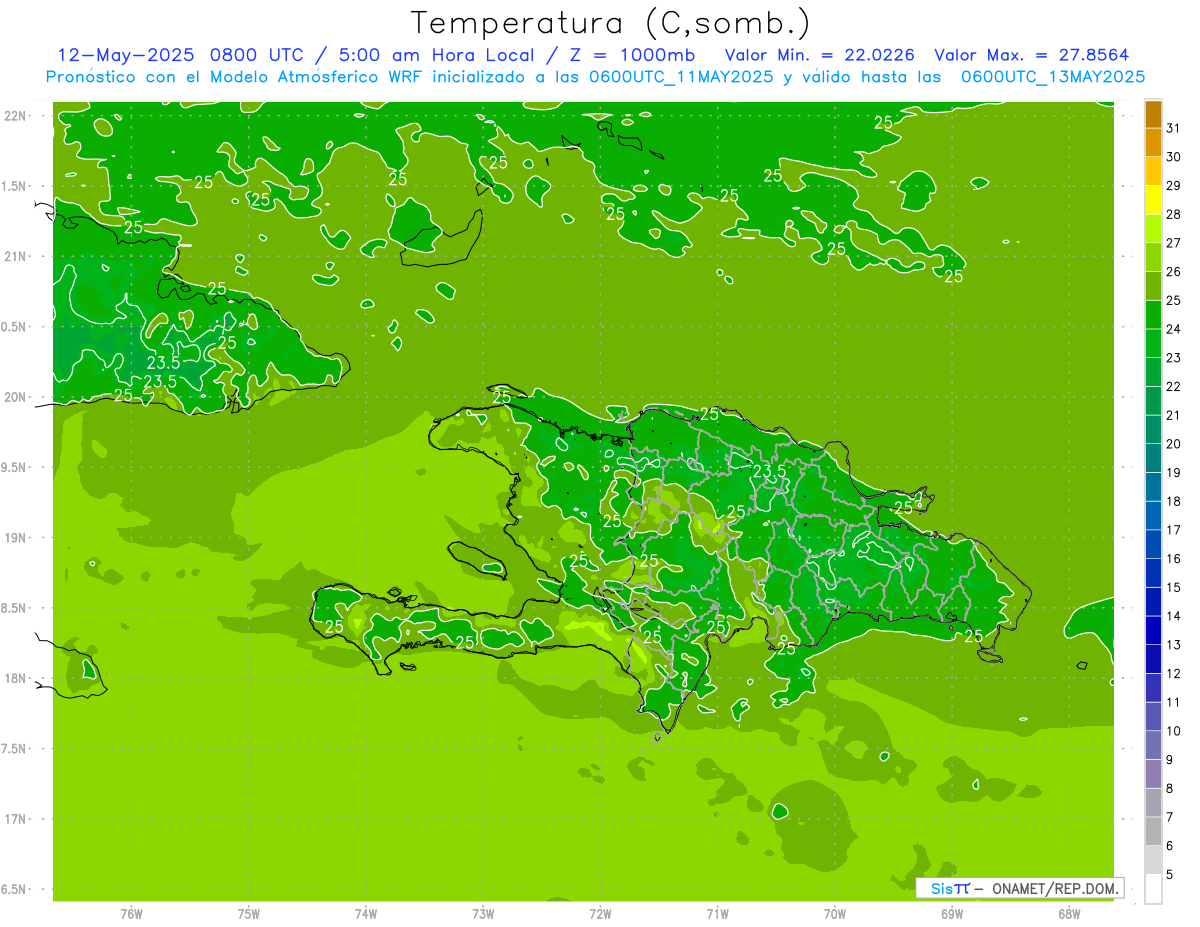Click the longitude axis label "69W"
Screen dimensions: 1200x927
point(952,913)
